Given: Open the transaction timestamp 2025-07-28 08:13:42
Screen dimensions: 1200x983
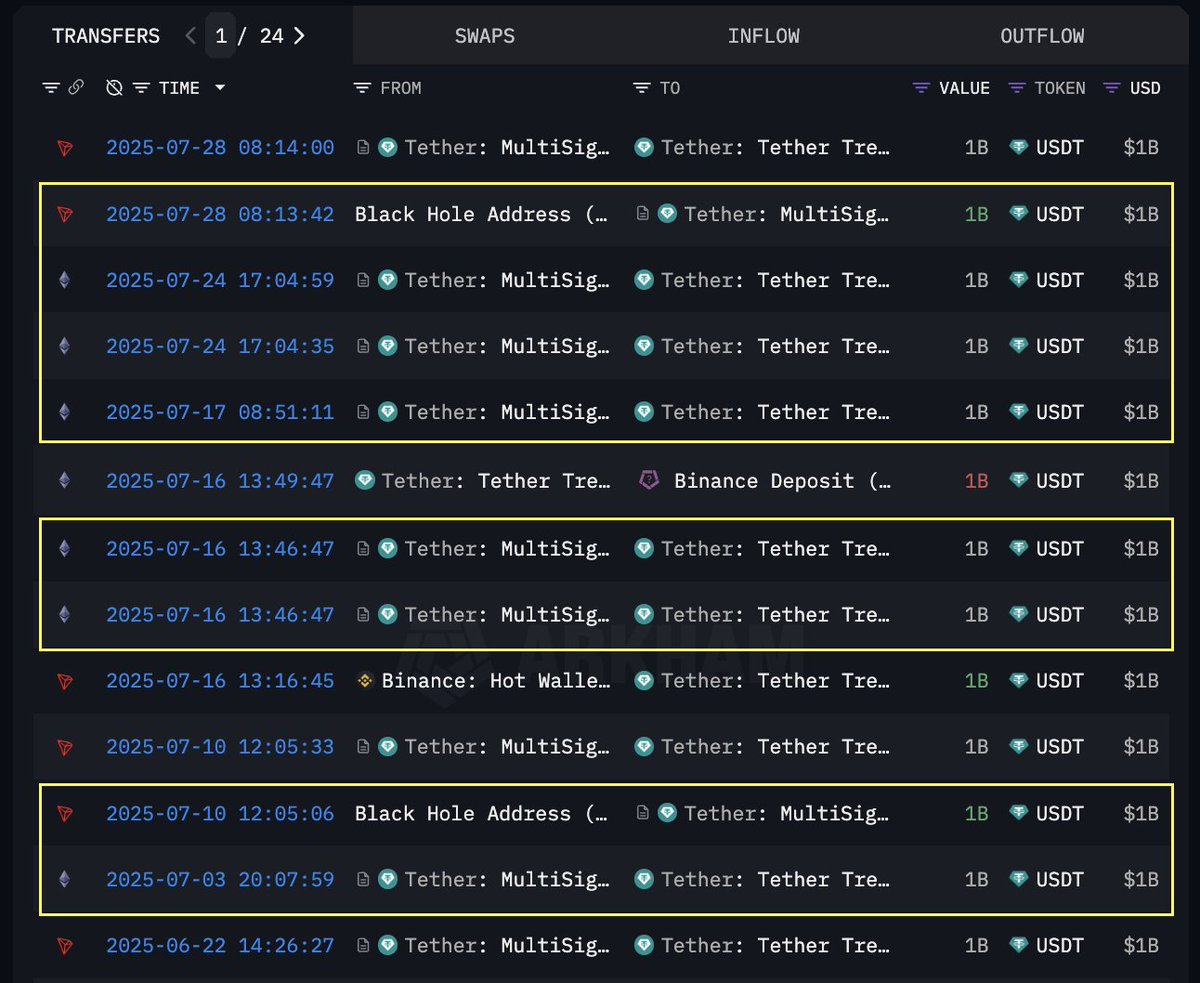Looking at the screenshot, I should click(x=220, y=214).
